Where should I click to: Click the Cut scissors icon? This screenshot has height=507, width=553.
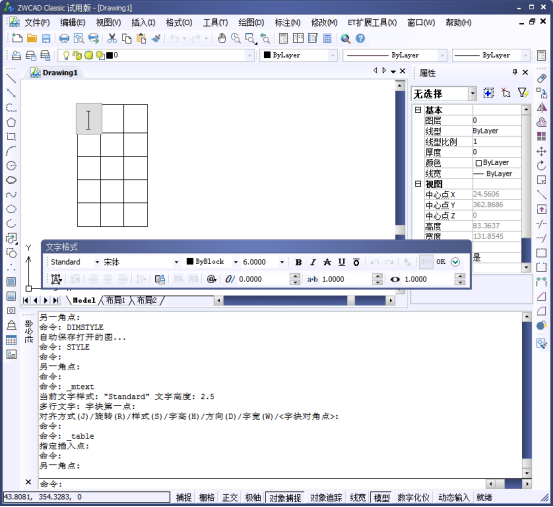112,38
